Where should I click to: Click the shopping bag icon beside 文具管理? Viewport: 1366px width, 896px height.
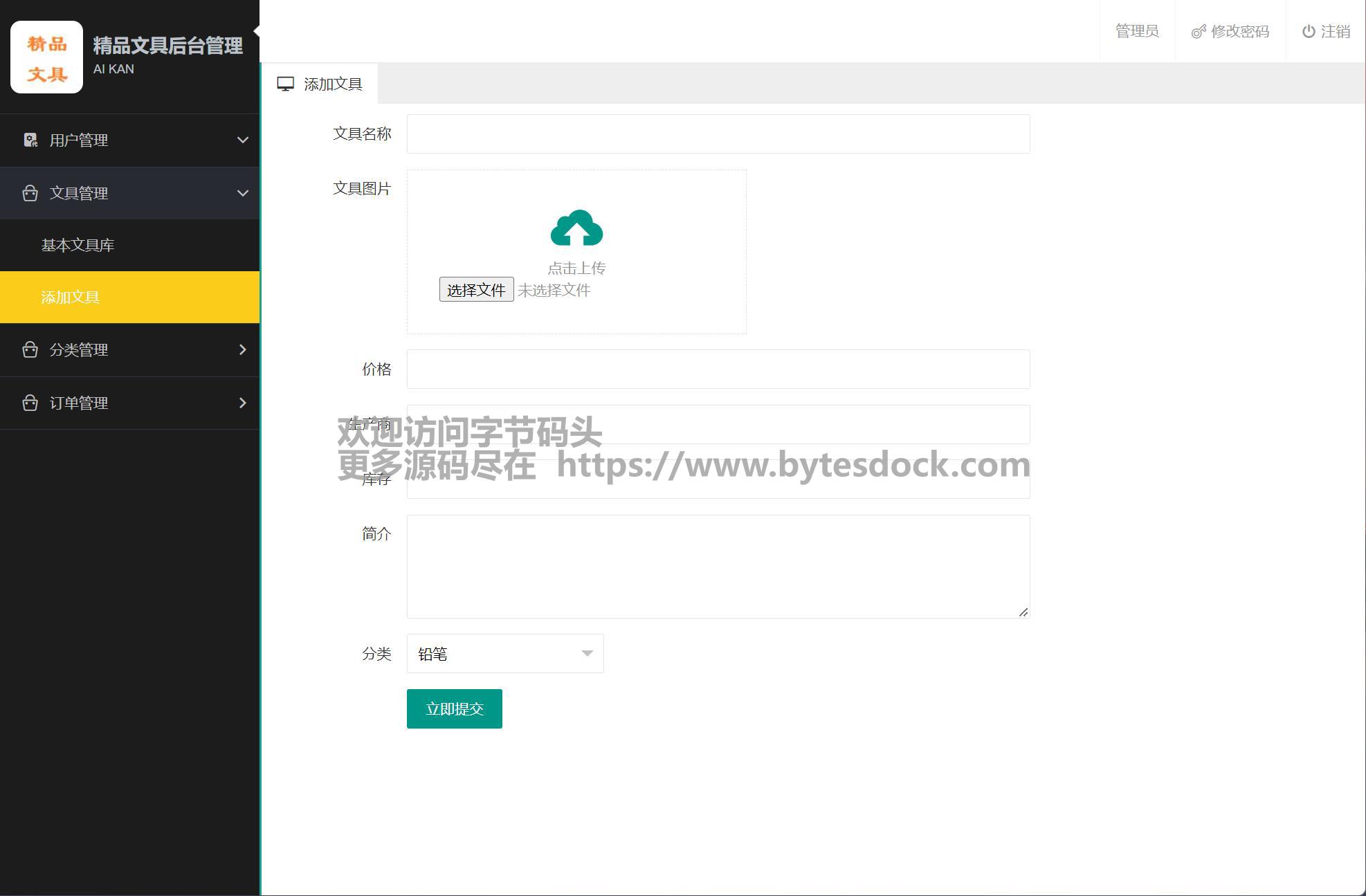[x=30, y=193]
